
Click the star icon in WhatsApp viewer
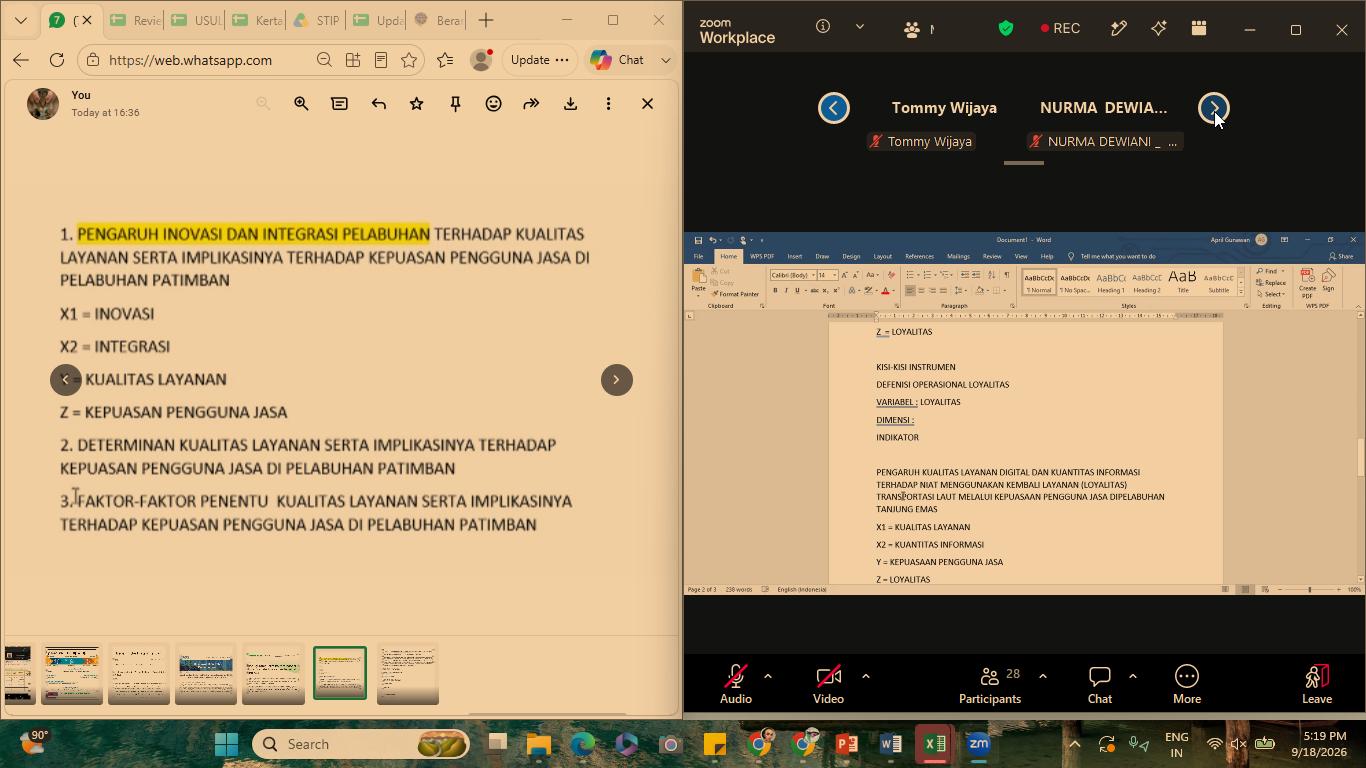(x=417, y=103)
